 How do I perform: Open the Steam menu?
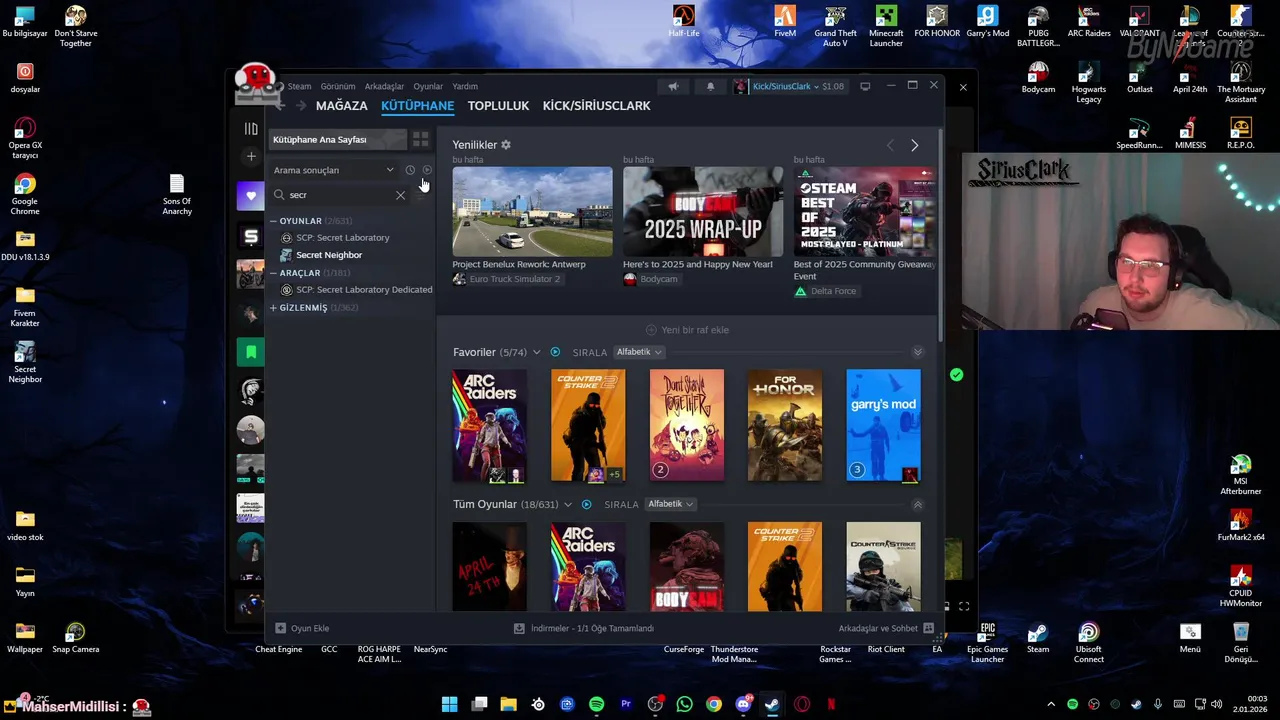[299, 87]
